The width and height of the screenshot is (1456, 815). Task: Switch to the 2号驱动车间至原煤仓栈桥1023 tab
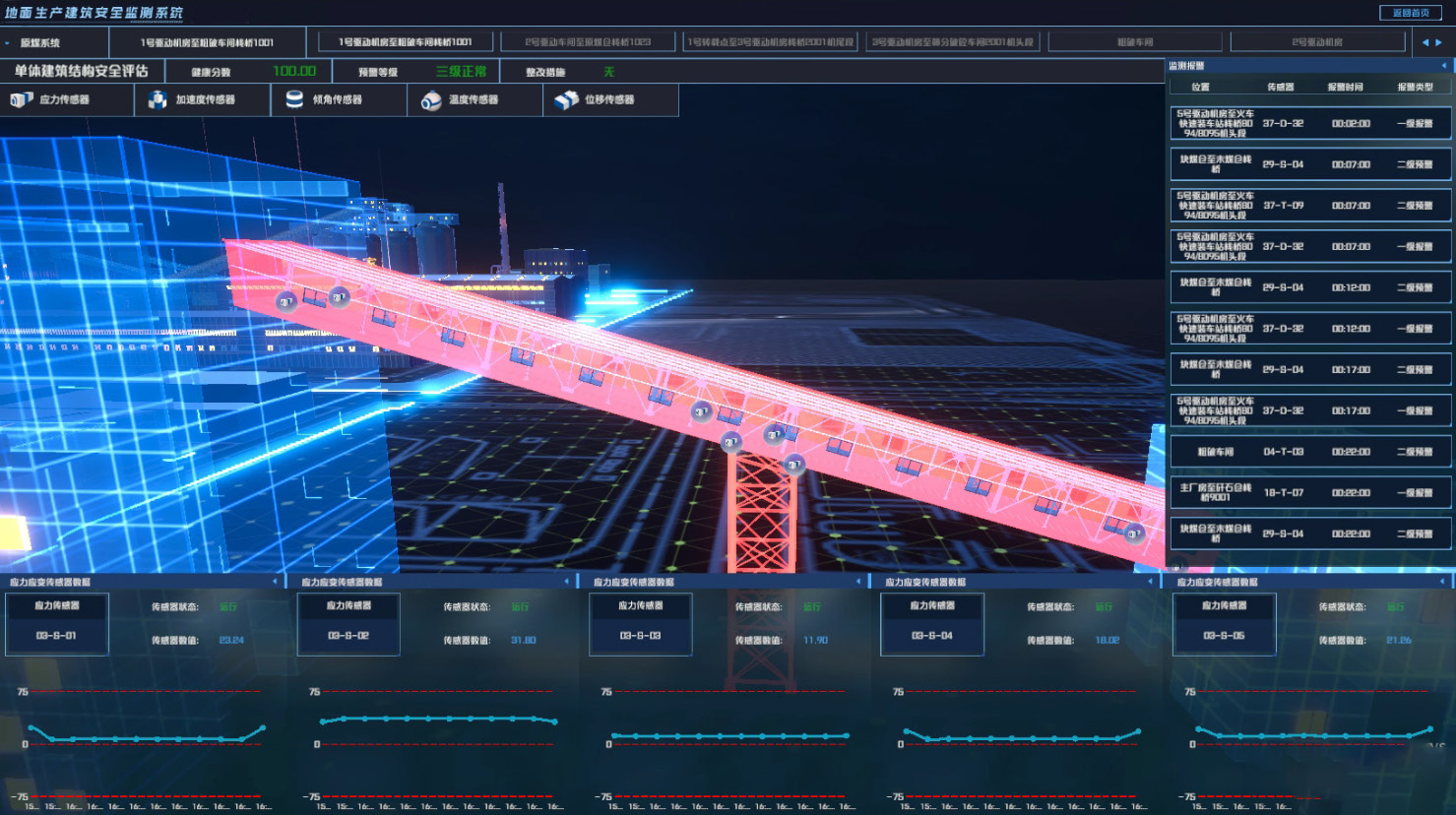588,42
